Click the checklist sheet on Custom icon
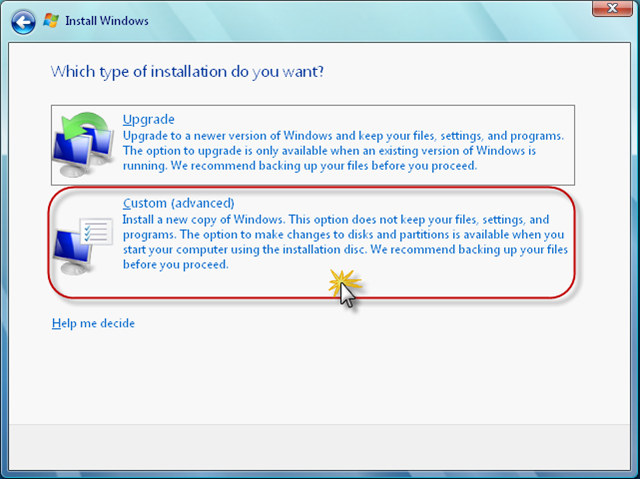Screen dimensions: 640x479 point(96,231)
